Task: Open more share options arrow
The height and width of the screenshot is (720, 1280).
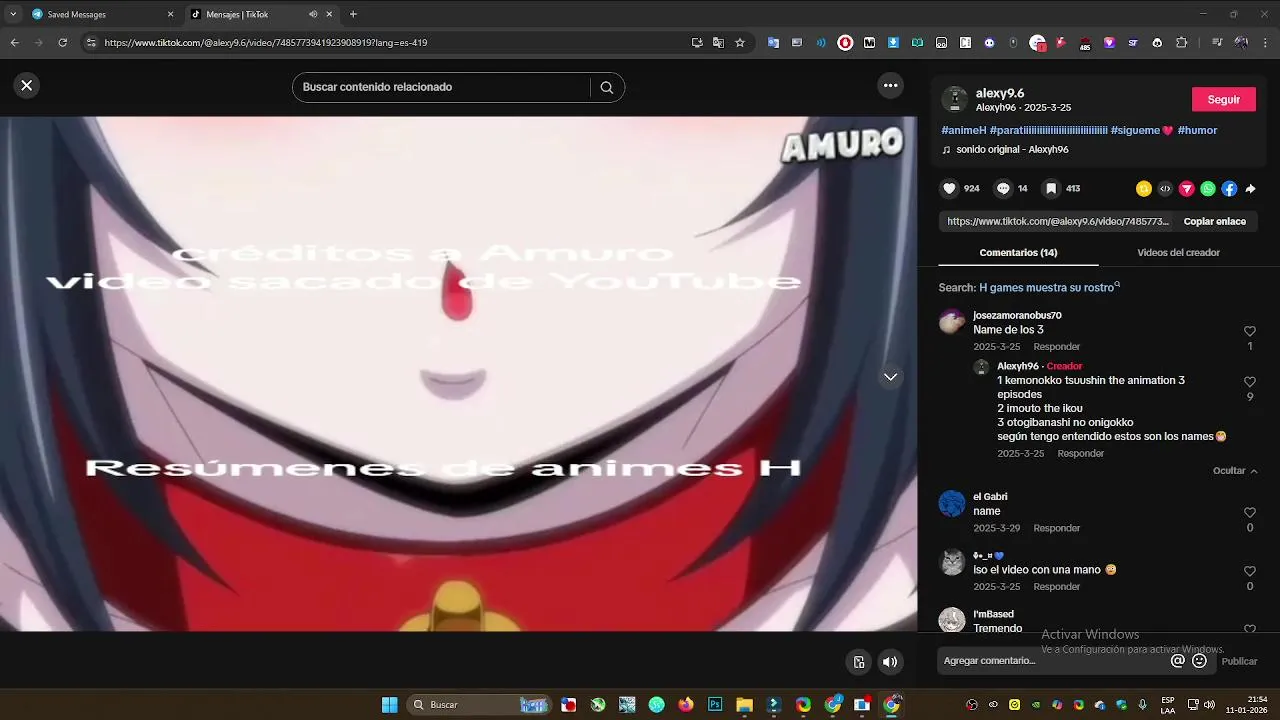Action: pos(1250,188)
